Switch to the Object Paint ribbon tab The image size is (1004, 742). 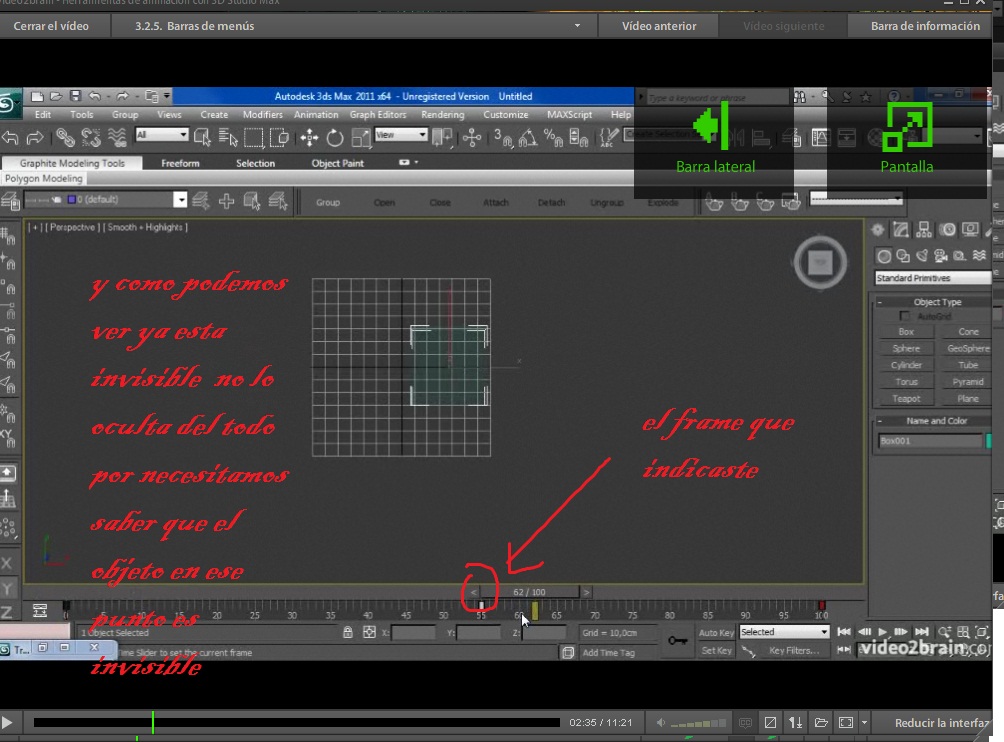(337, 163)
